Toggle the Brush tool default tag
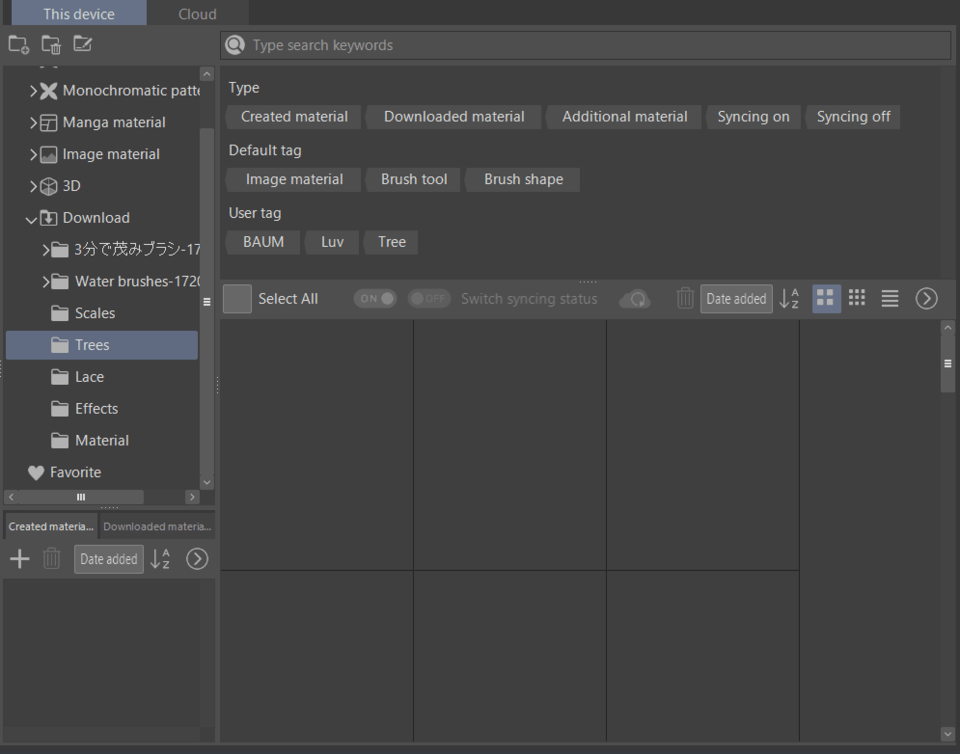The height and width of the screenshot is (754, 960). click(x=414, y=179)
